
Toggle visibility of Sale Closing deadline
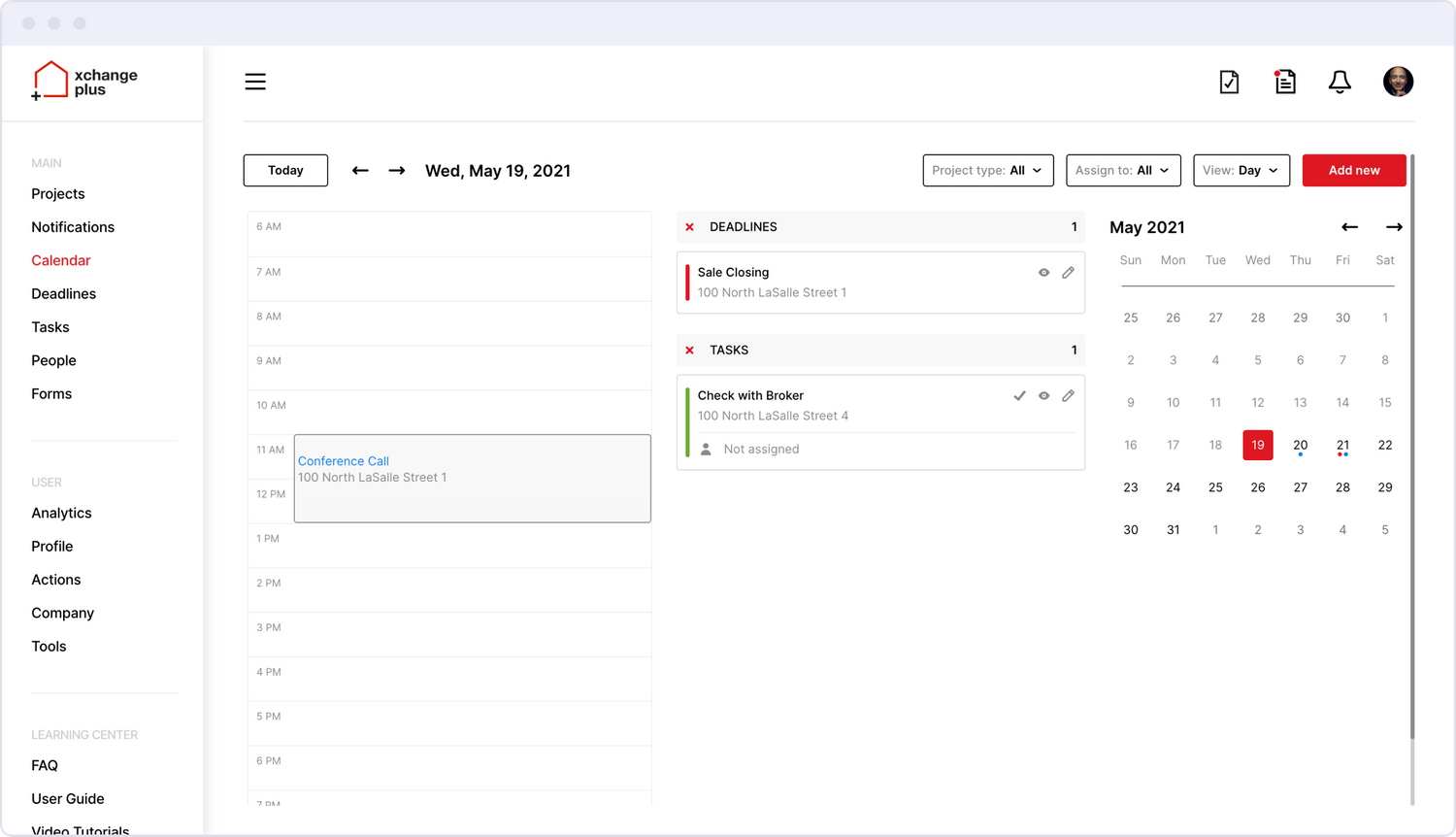coord(1043,273)
